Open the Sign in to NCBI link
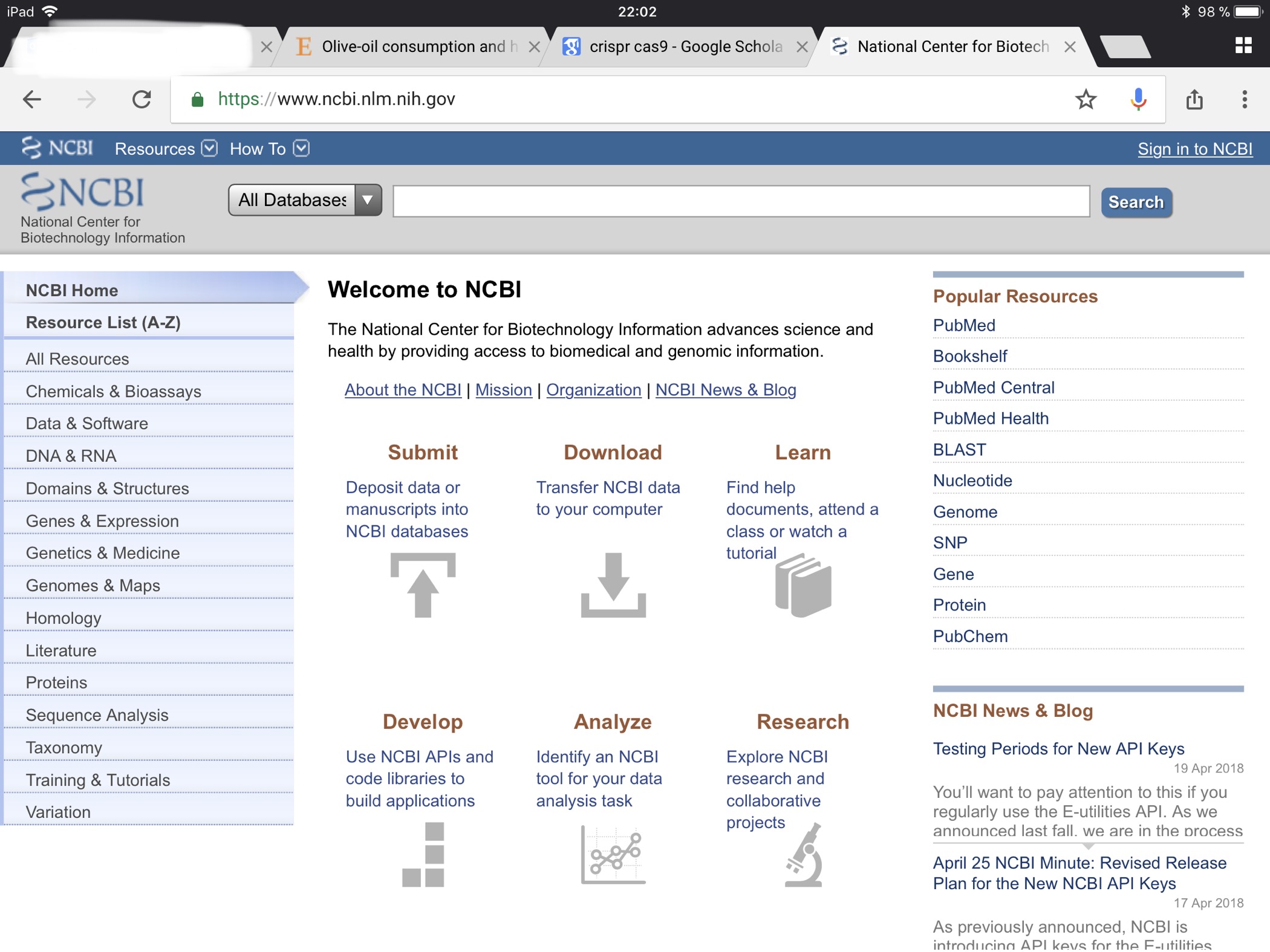 pos(1194,149)
